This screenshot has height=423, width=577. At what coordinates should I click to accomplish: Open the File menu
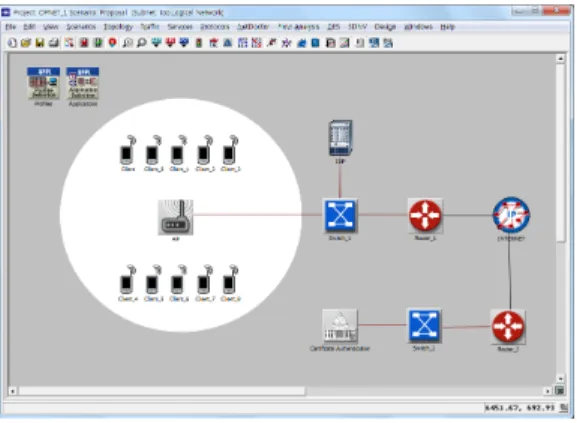click(x=11, y=27)
